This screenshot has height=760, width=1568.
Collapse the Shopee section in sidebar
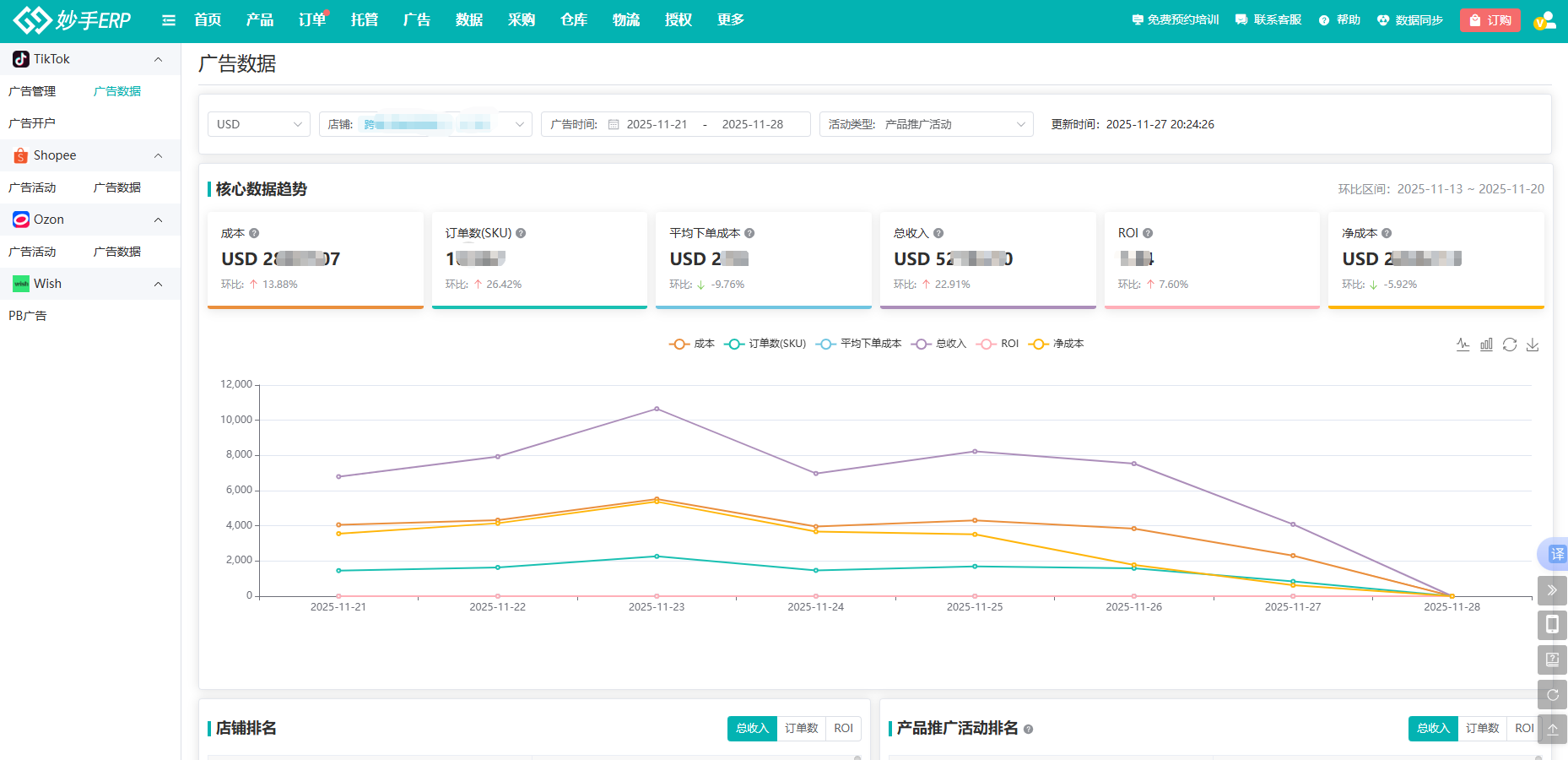pos(158,155)
